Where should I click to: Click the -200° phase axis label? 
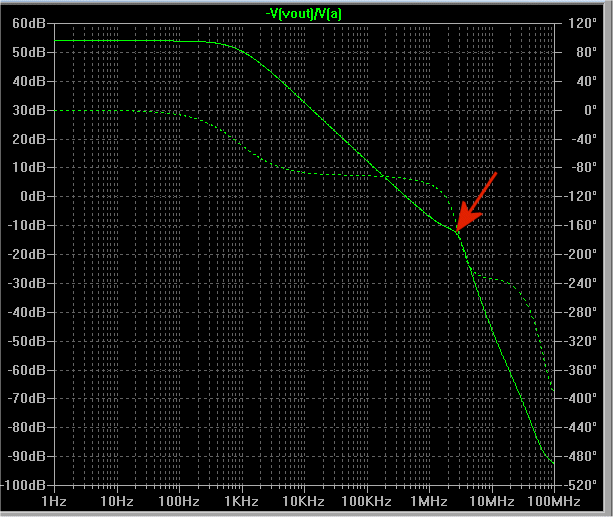tap(581, 254)
